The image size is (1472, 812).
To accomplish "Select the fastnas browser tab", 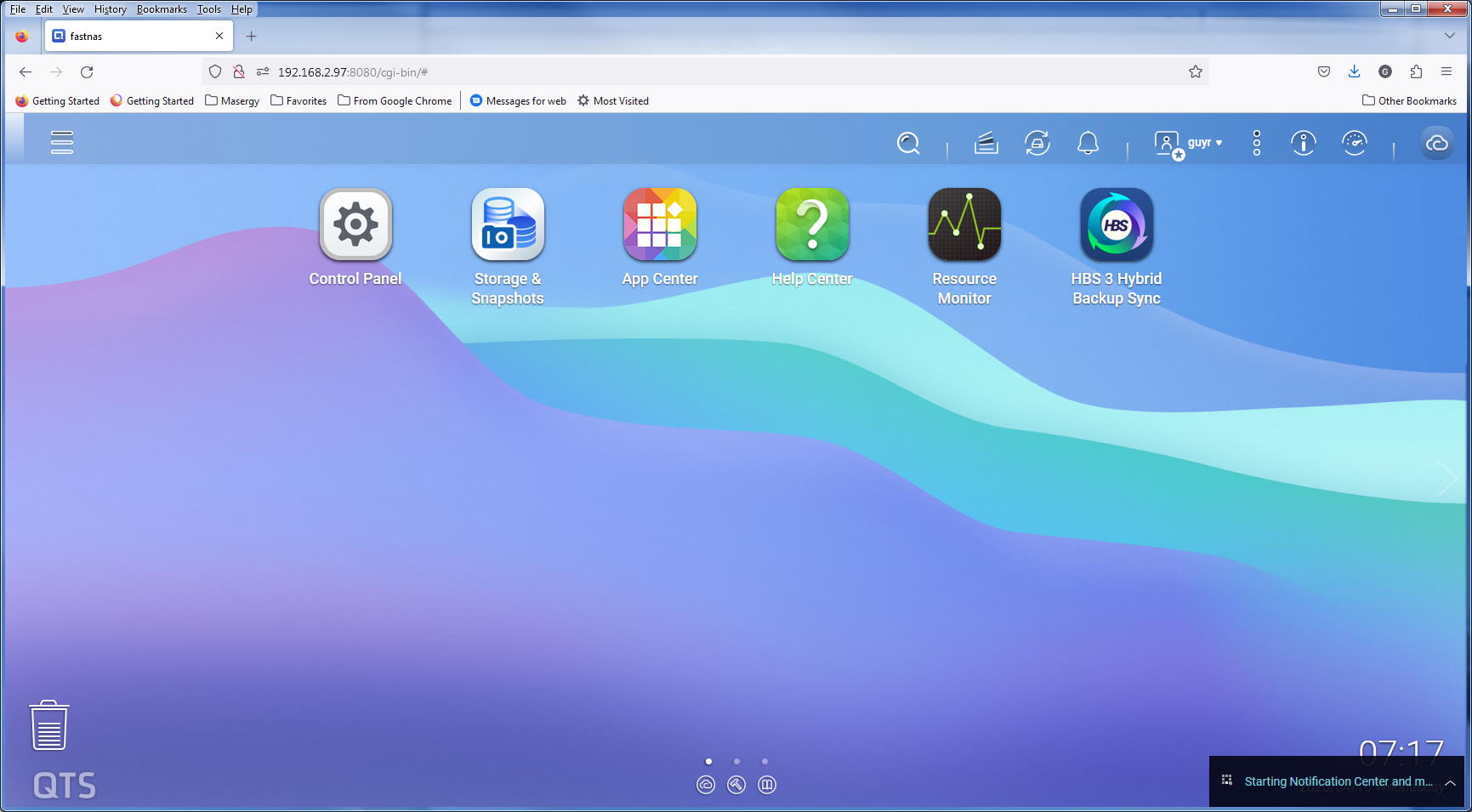I will pyautogui.click(x=140, y=36).
